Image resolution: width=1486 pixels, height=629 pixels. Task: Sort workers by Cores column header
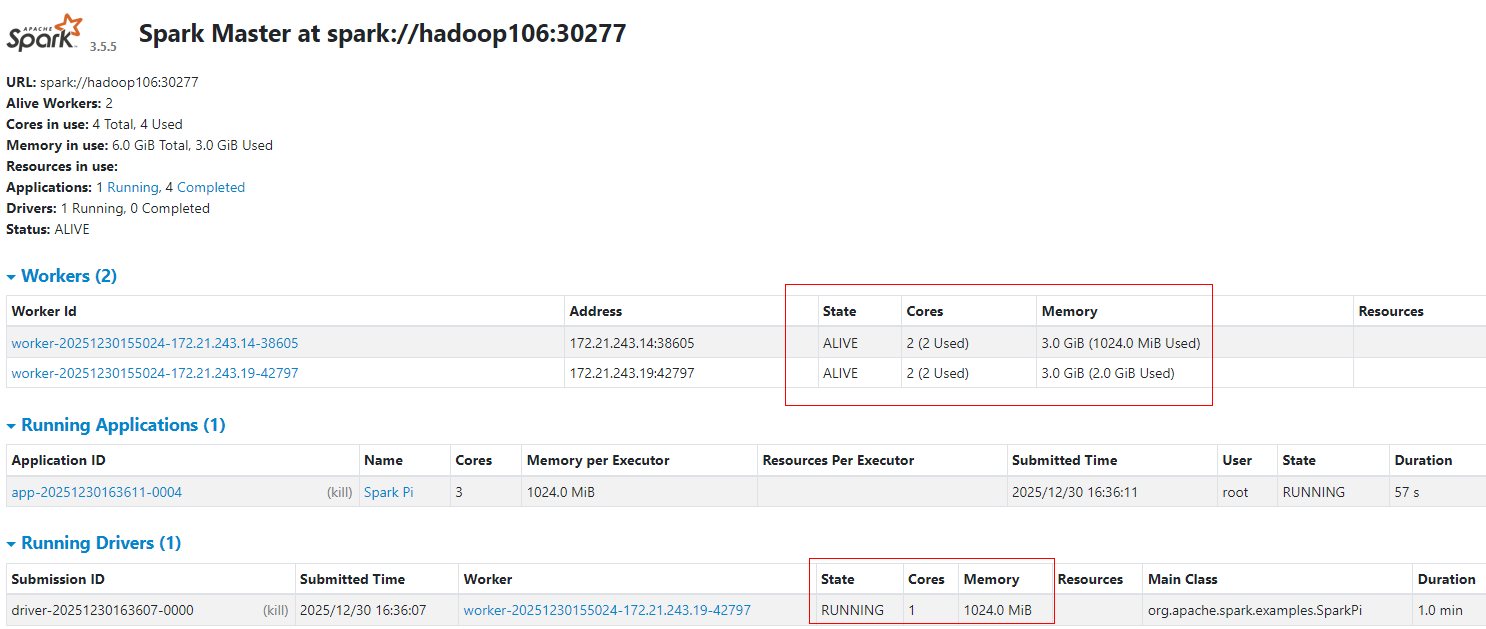925,311
